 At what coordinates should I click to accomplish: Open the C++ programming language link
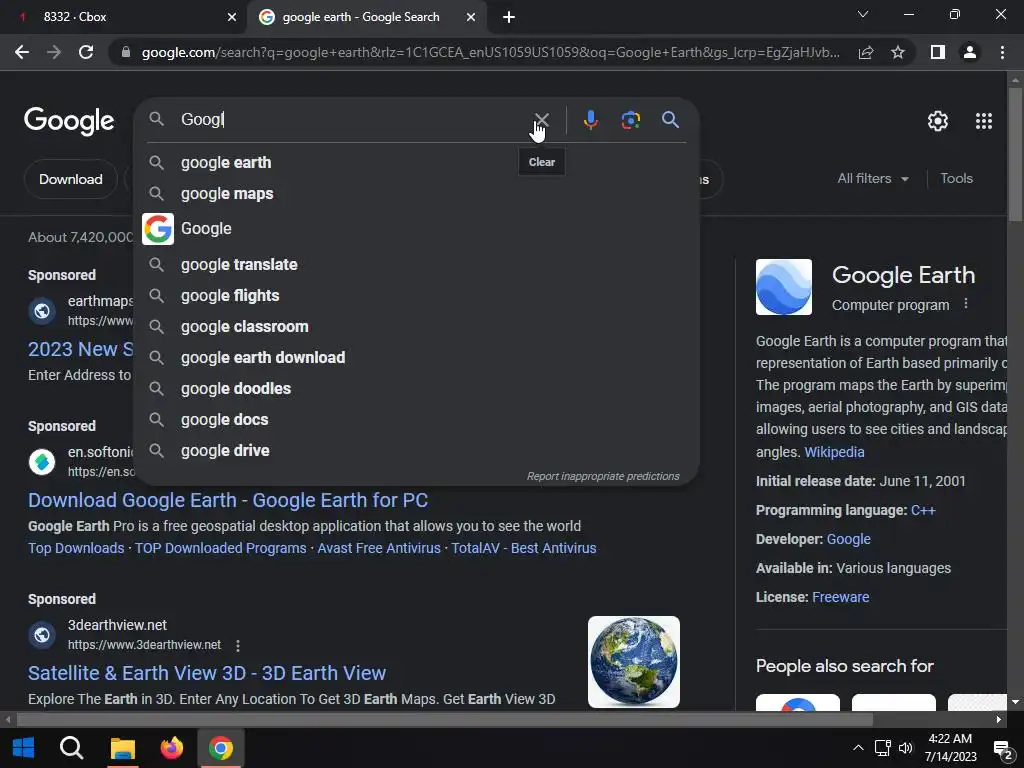coord(923,510)
